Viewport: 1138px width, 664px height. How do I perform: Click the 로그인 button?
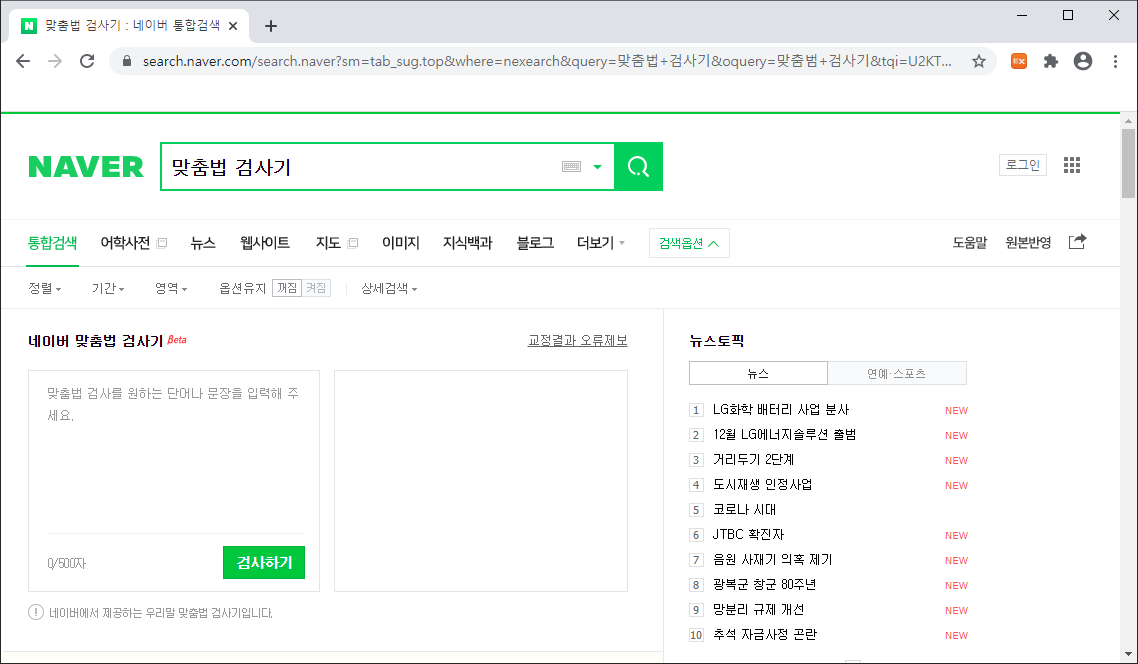point(1023,165)
